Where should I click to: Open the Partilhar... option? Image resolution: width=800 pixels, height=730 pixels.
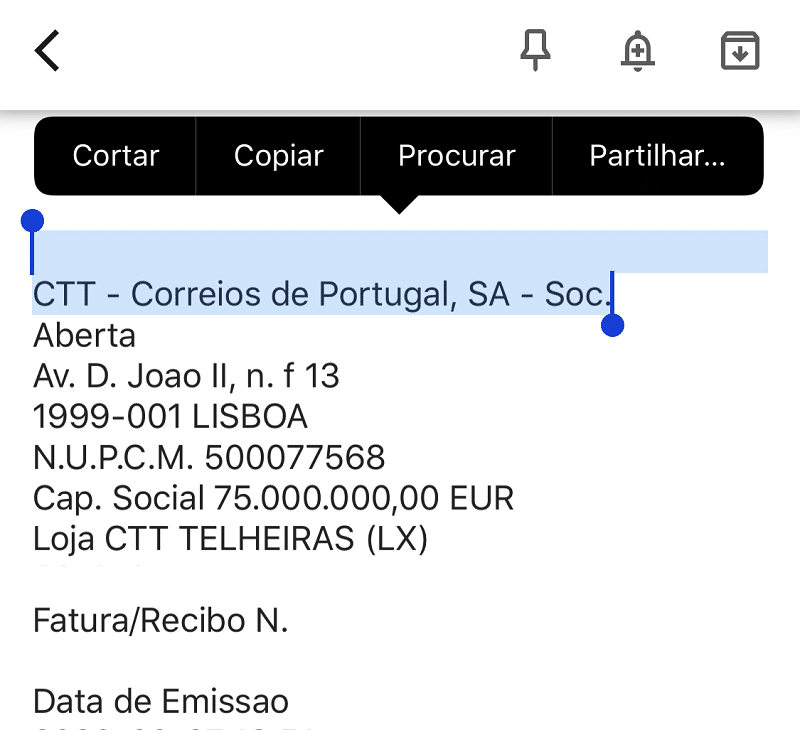coord(658,156)
